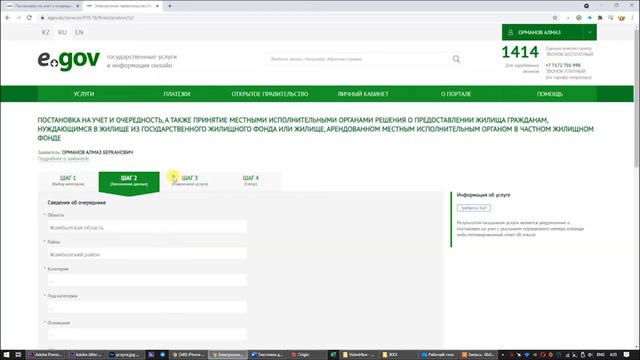Open a new browser tab with plus
Viewport: 640px width, 360px height.
[170, 6]
